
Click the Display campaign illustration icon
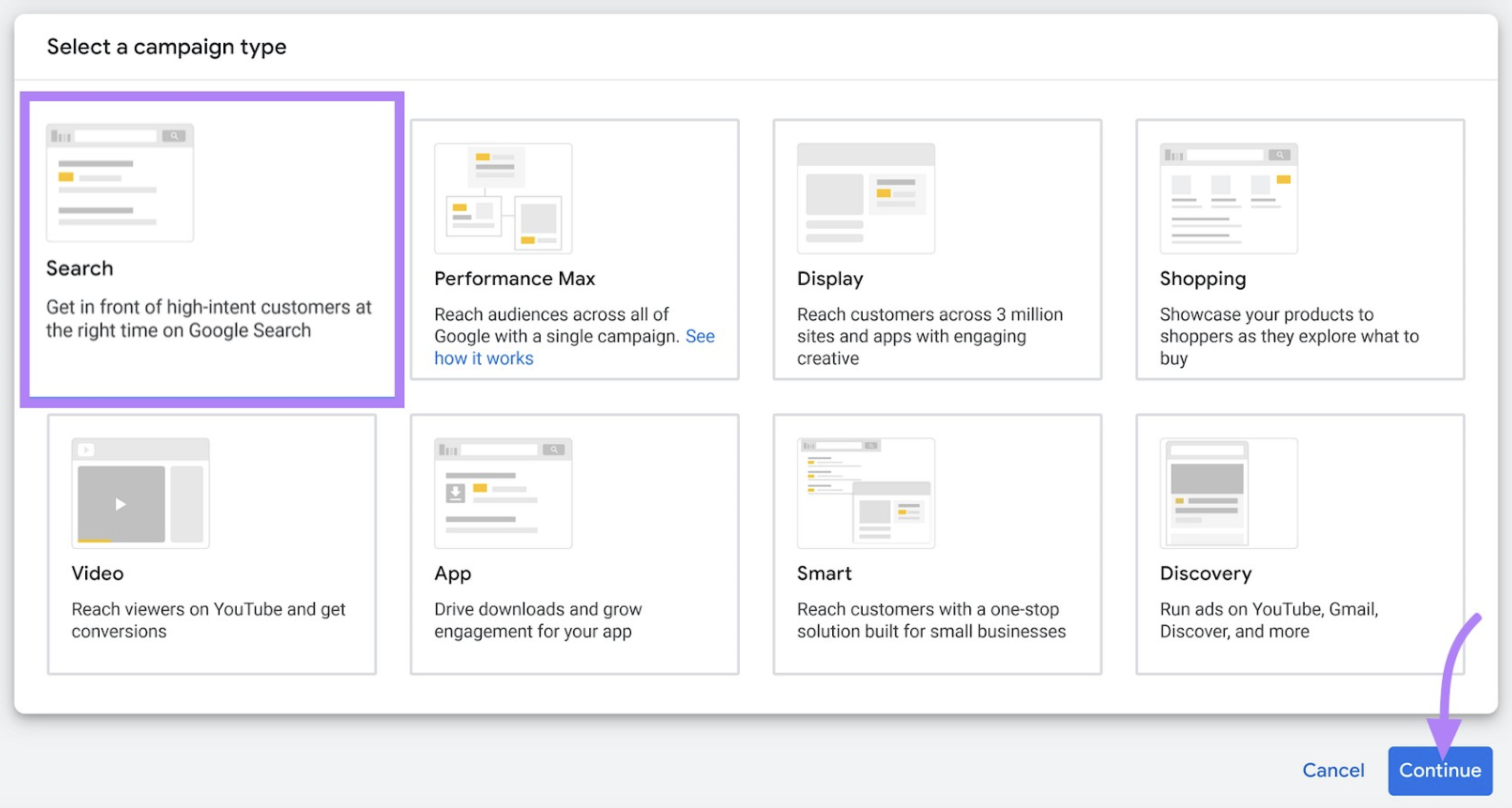coord(866,199)
